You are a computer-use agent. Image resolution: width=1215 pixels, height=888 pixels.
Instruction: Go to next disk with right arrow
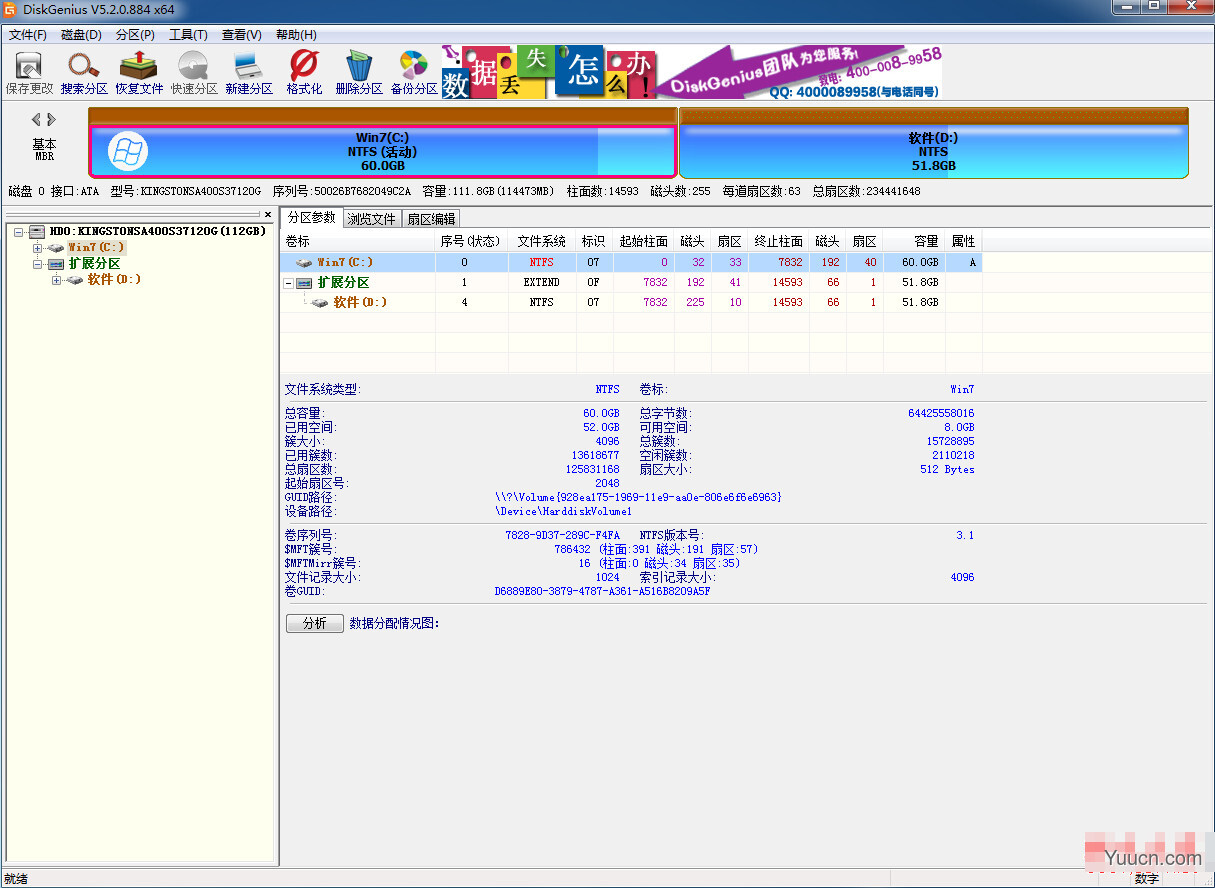(52, 119)
